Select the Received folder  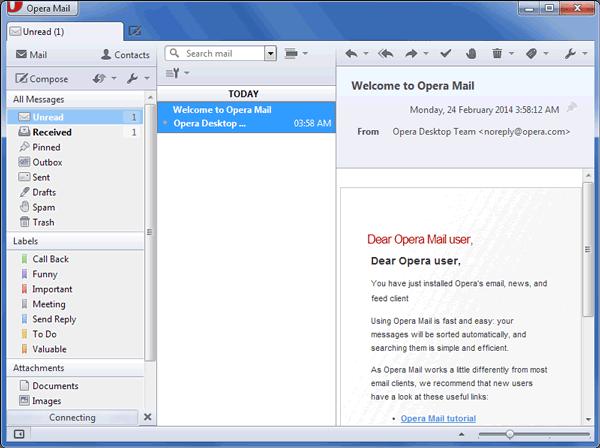75,132
